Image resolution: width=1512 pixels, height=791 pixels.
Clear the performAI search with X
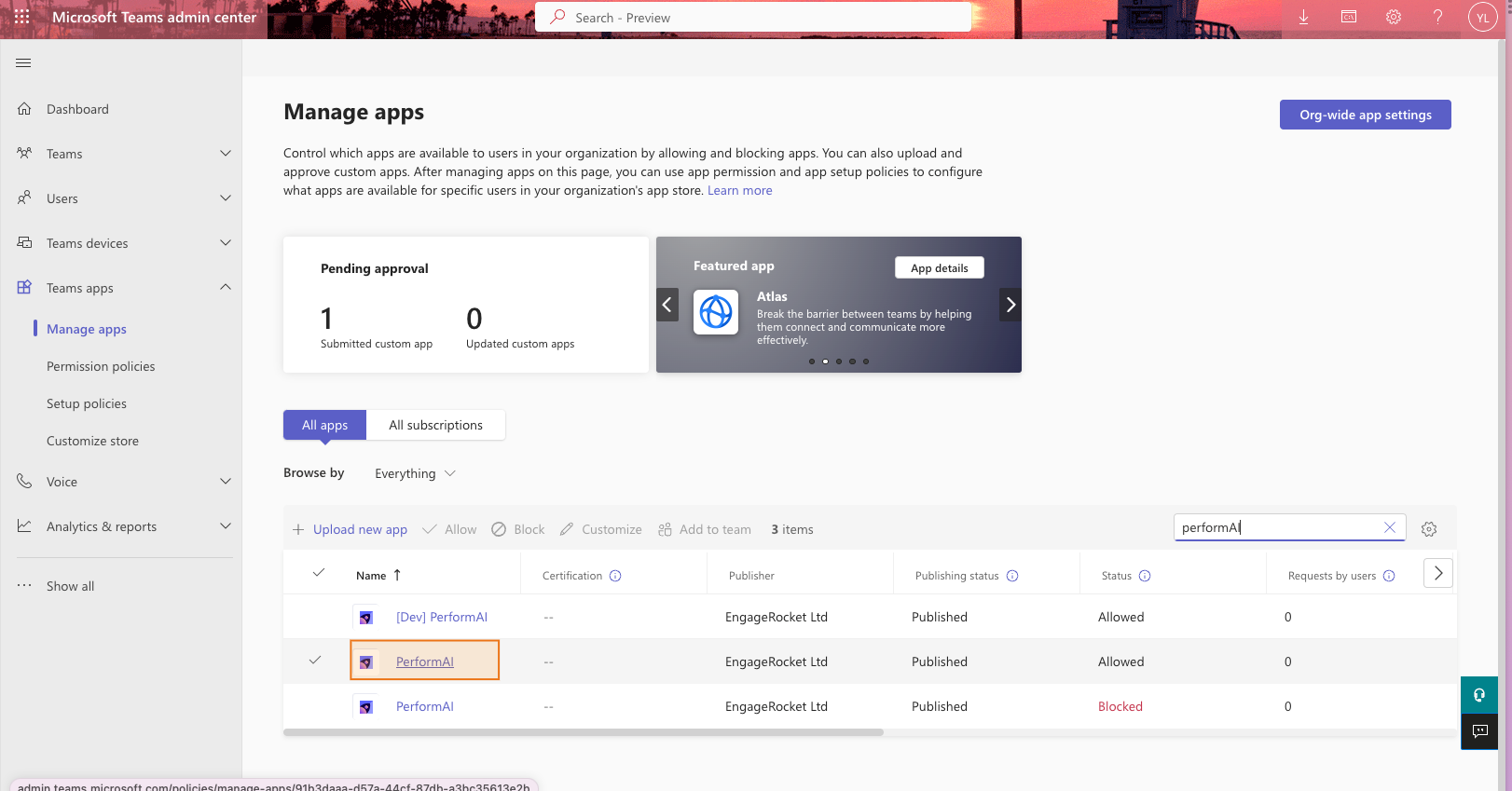tap(1389, 527)
